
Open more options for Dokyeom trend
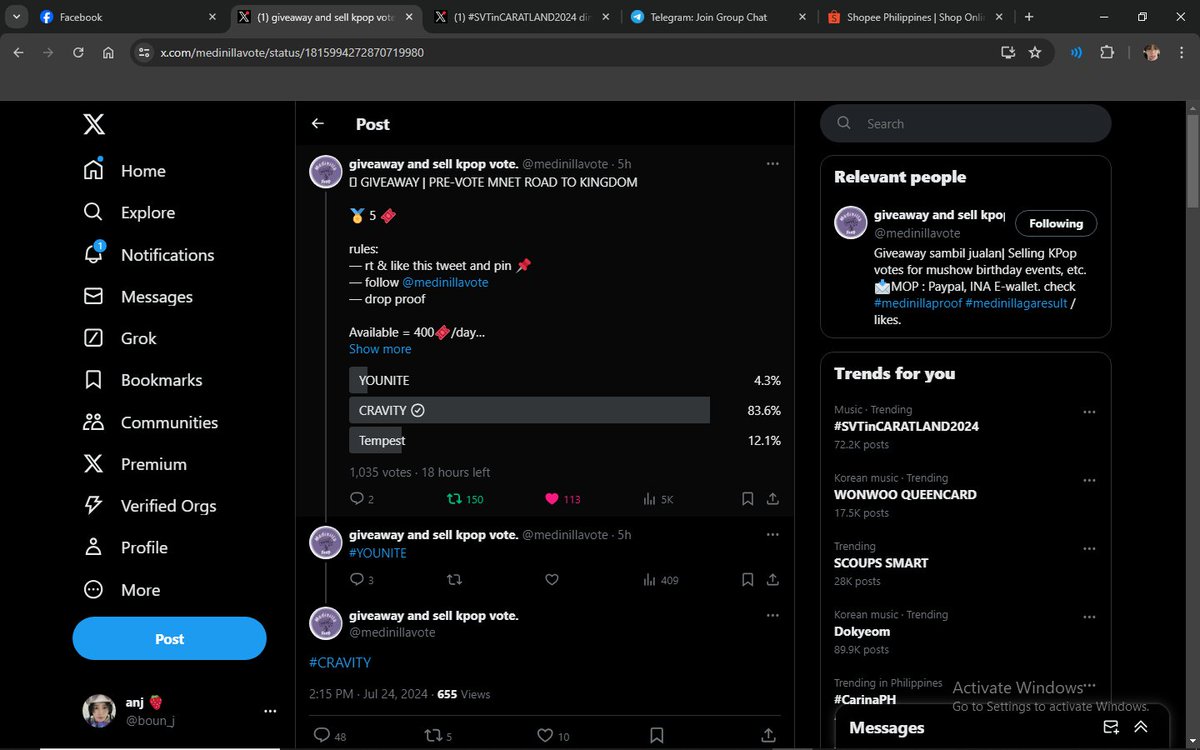(1089, 617)
